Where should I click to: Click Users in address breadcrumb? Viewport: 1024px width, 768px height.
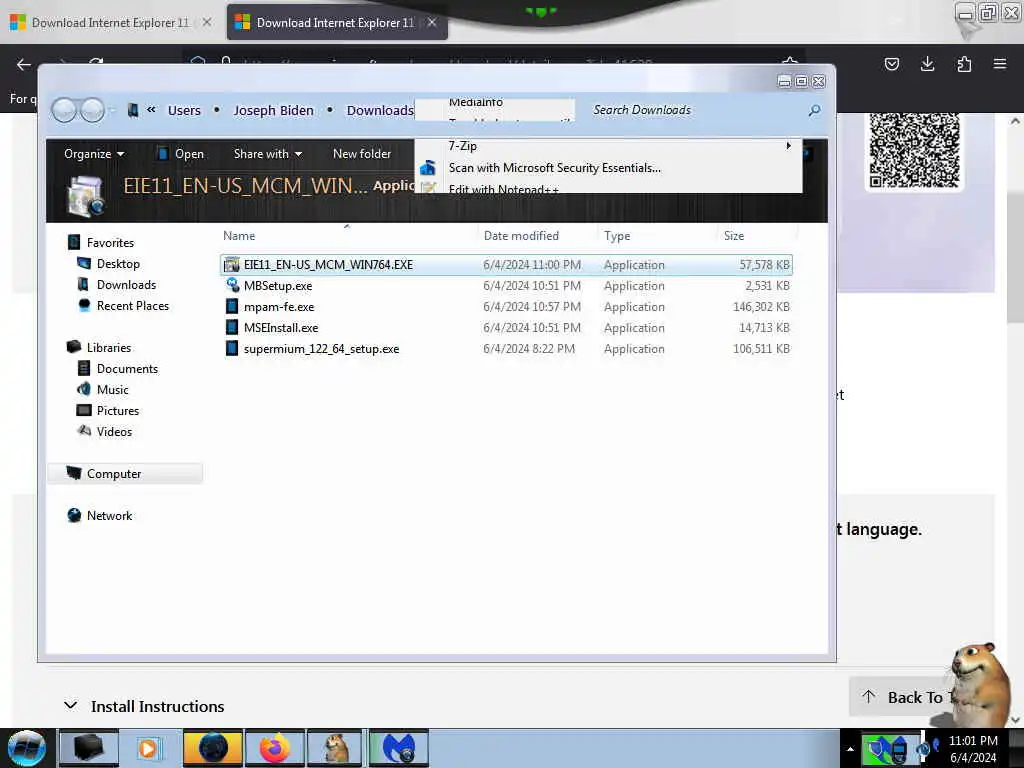click(184, 110)
